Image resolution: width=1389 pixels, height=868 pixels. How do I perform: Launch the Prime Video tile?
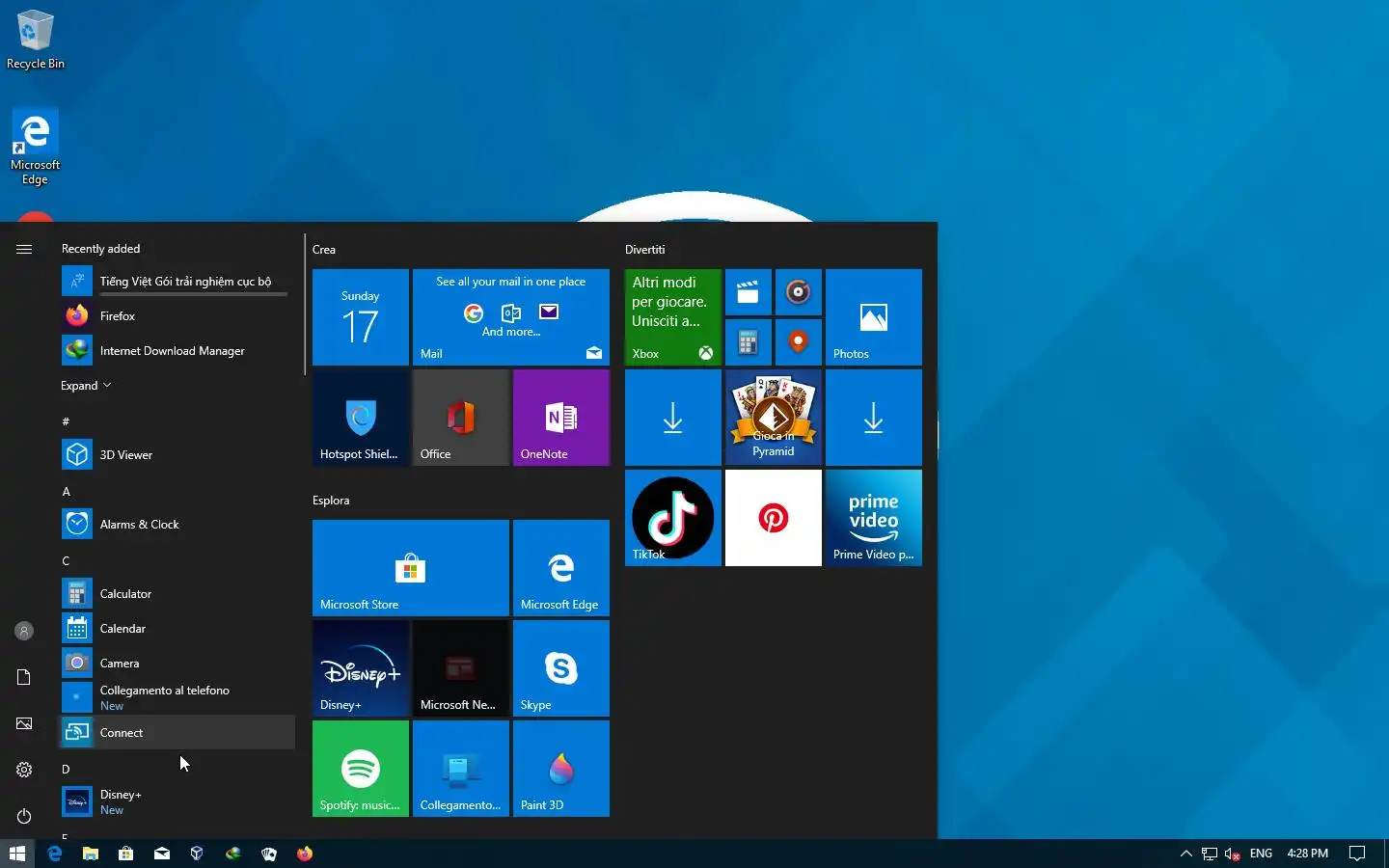coord(874,518)
